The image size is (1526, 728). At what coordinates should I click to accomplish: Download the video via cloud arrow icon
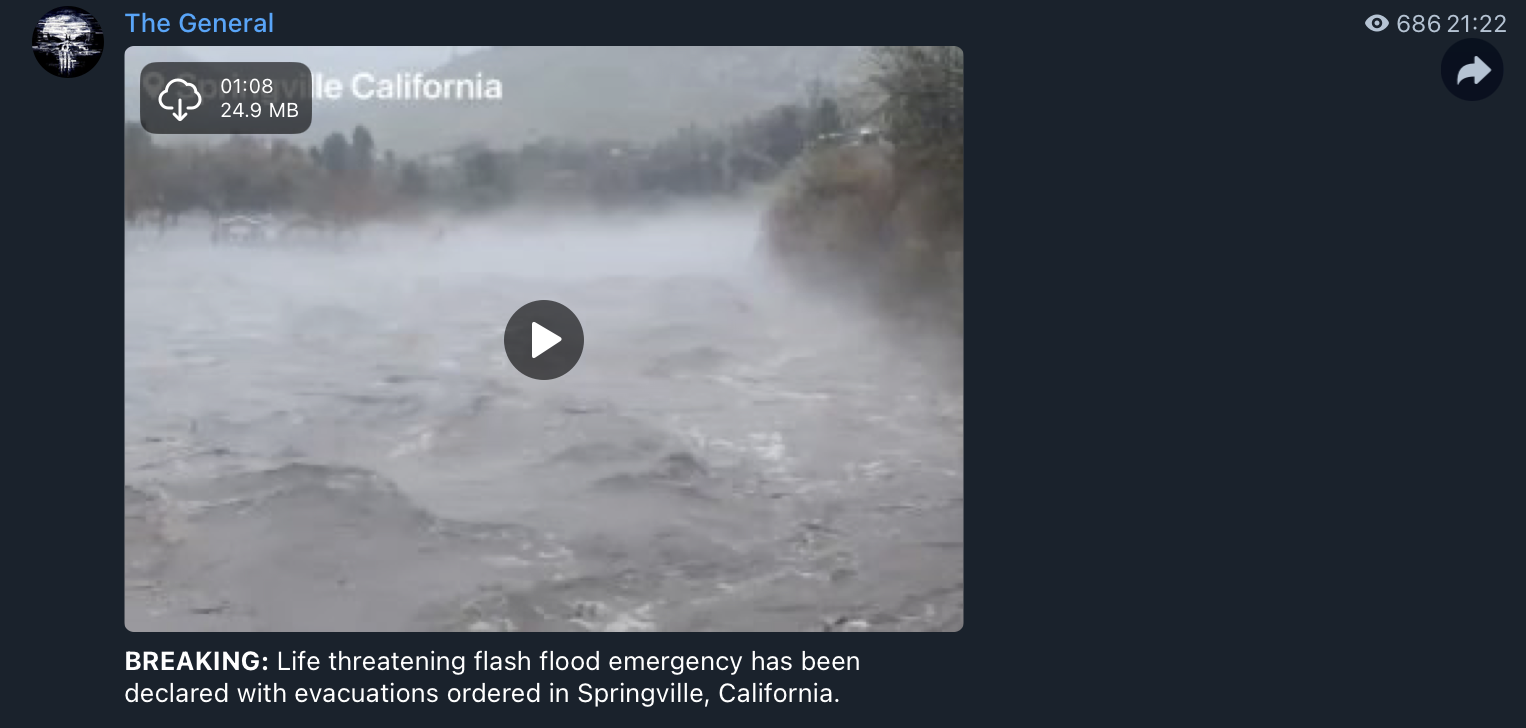coord(180,99)
